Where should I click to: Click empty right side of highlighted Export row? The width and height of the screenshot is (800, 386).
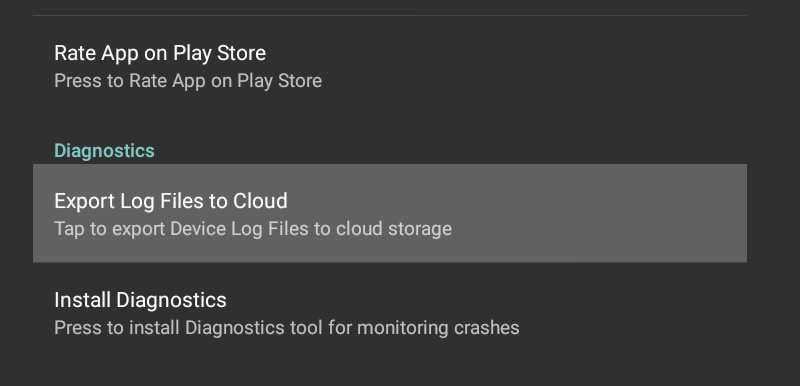pos(602,213)
